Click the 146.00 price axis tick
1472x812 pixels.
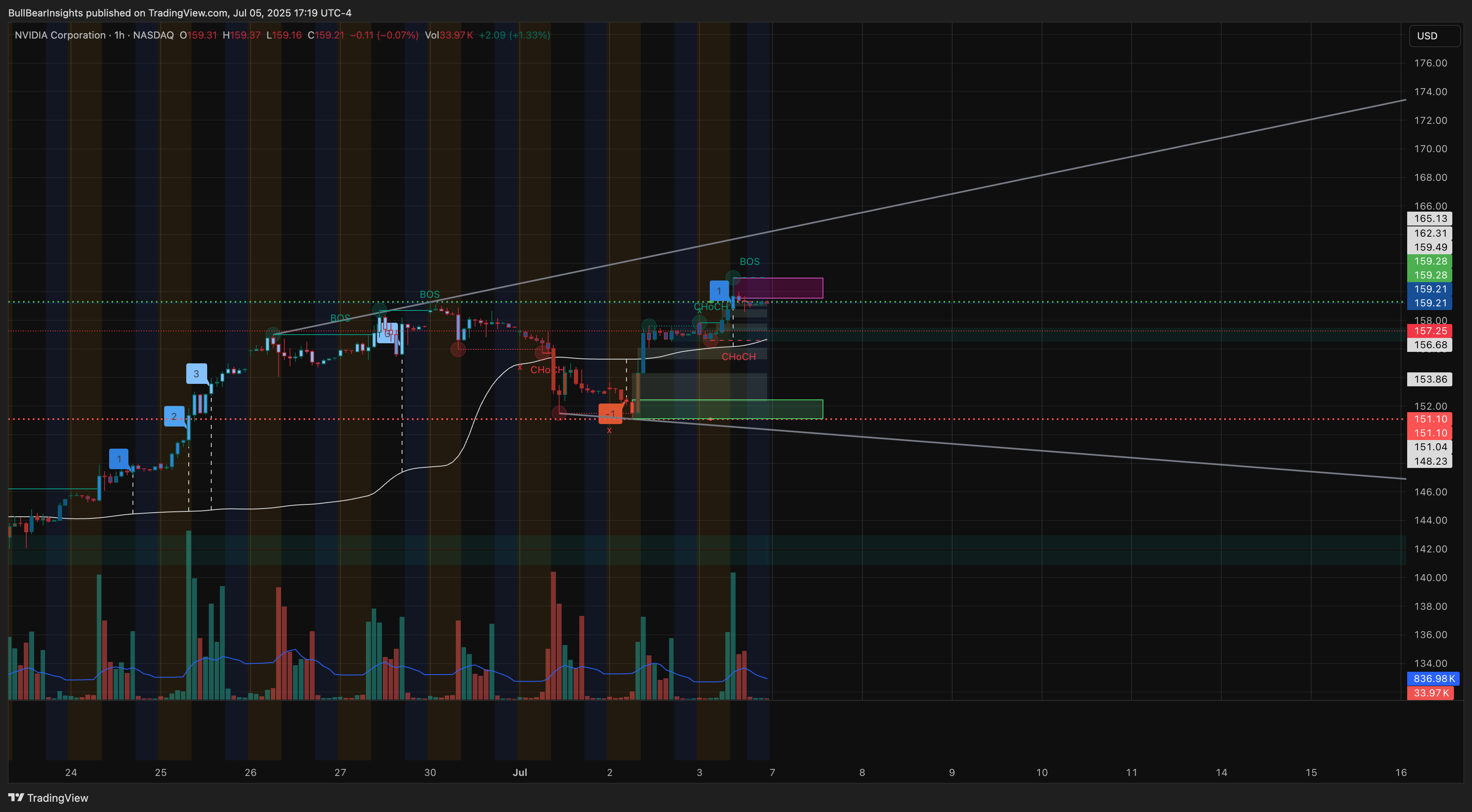1430,492
